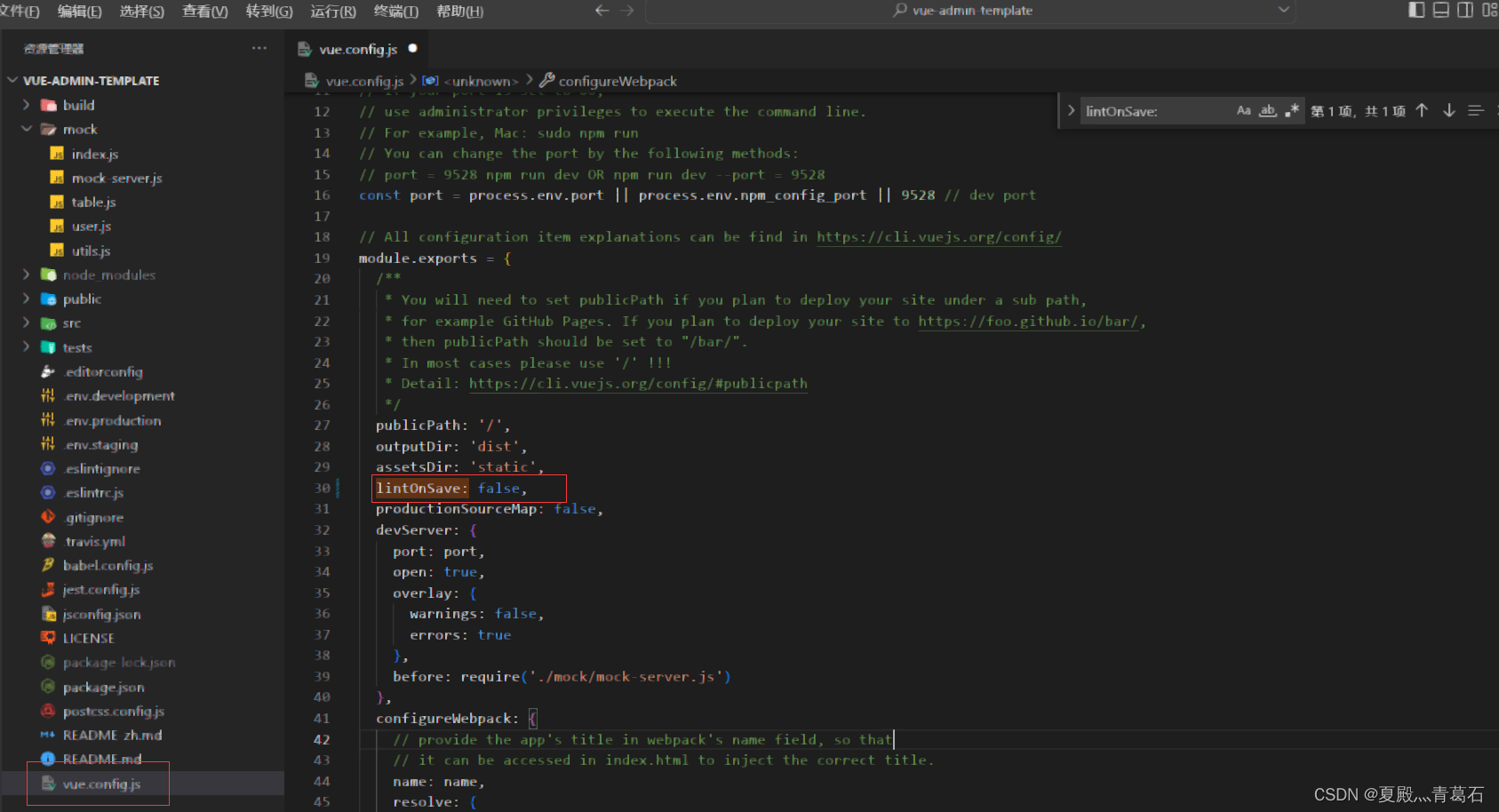Follow cli.vuejs.org #publicpath link
The height and width of the screenshot is (812, 1499).
click(x=638, y=383)
